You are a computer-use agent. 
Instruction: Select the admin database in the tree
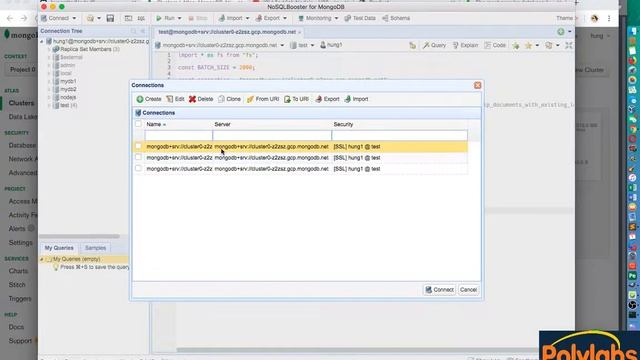67,65
